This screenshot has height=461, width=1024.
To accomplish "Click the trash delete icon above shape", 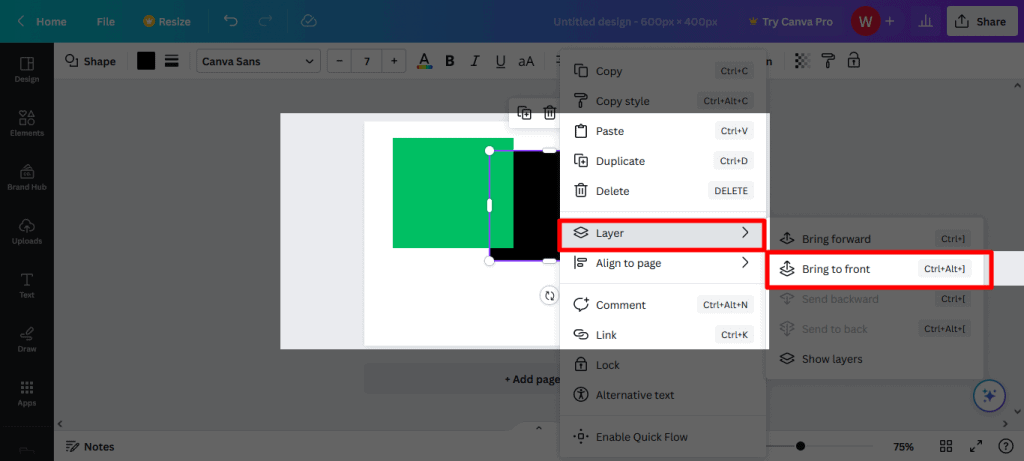I will pyautogui.click(x=549, y=113).
